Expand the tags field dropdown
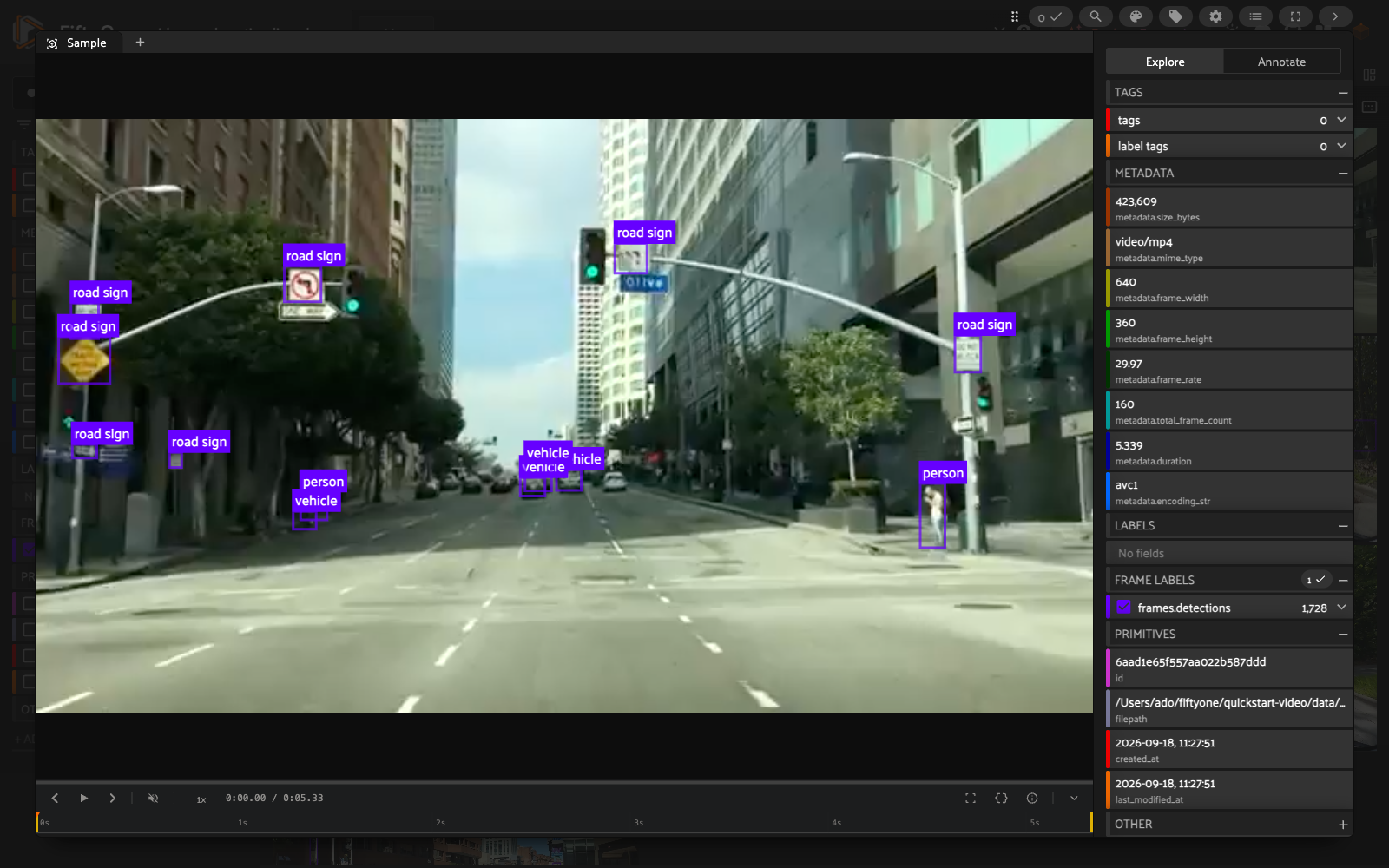1389x868 pixels. 1341,120
